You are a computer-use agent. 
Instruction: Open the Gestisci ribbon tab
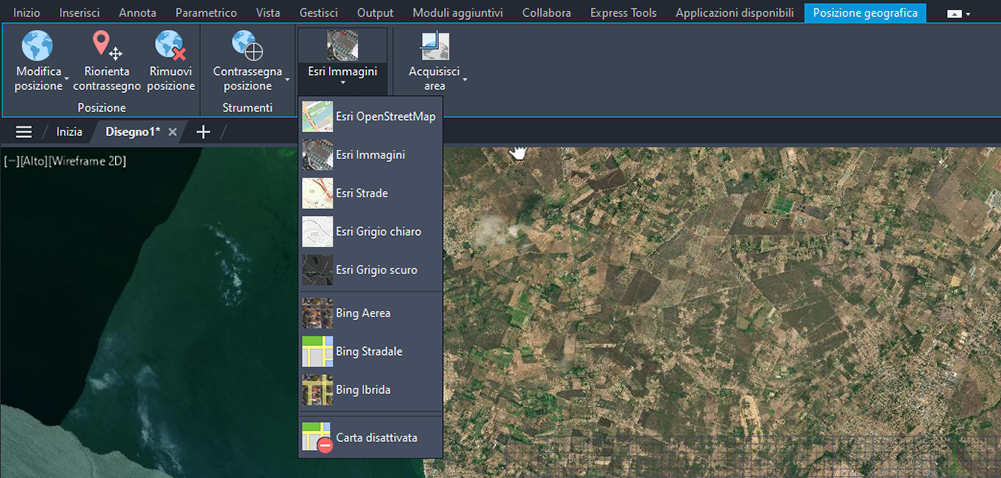click(319, 13)
